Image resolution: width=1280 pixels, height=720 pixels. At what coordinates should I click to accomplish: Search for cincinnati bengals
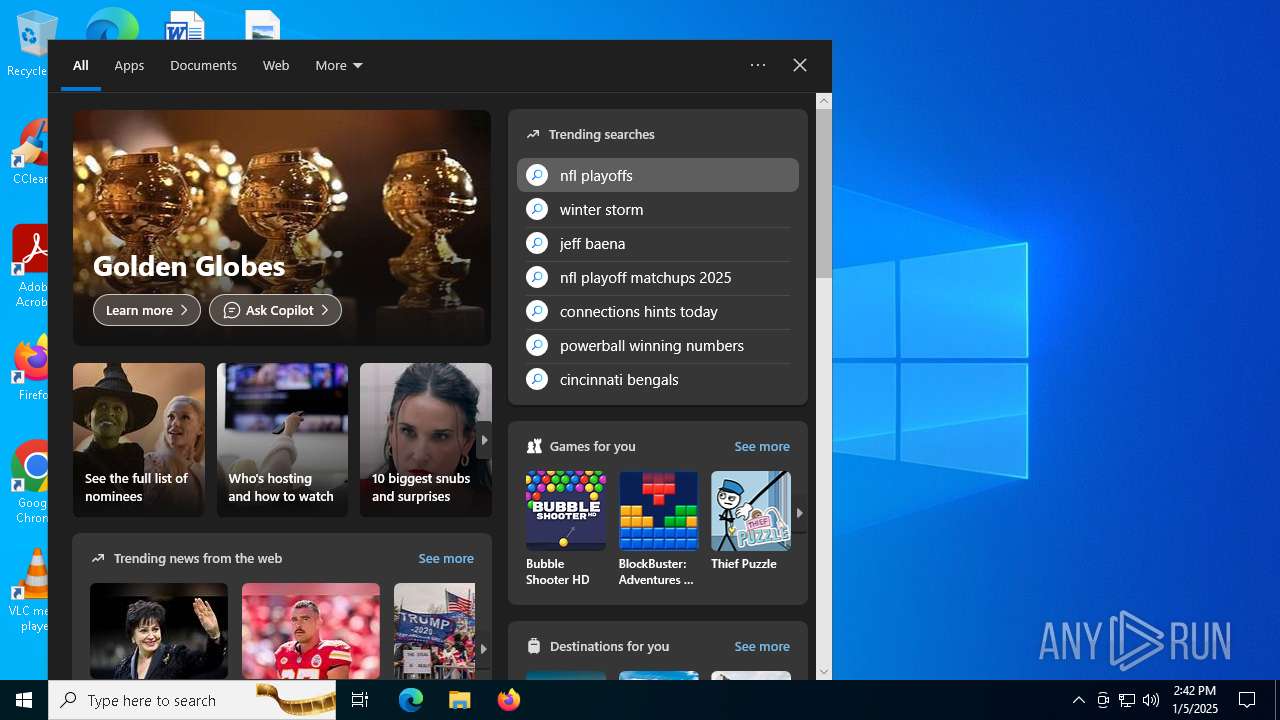pos(658,379)
